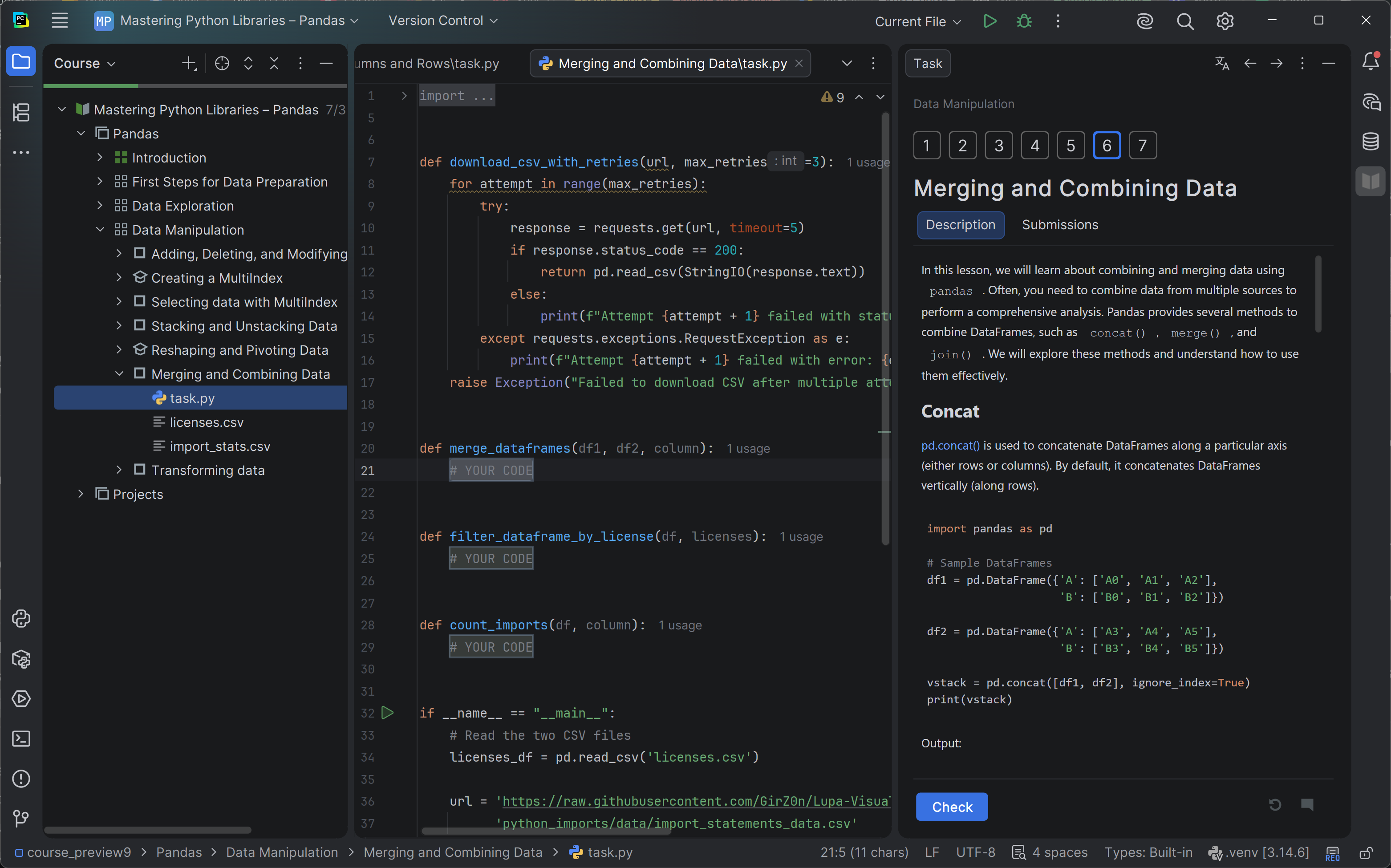Image resolution: width=1391 pixels, height=868 pixels.
Task: Reset task with the revert icon
Action: (x=1275, y=805)
